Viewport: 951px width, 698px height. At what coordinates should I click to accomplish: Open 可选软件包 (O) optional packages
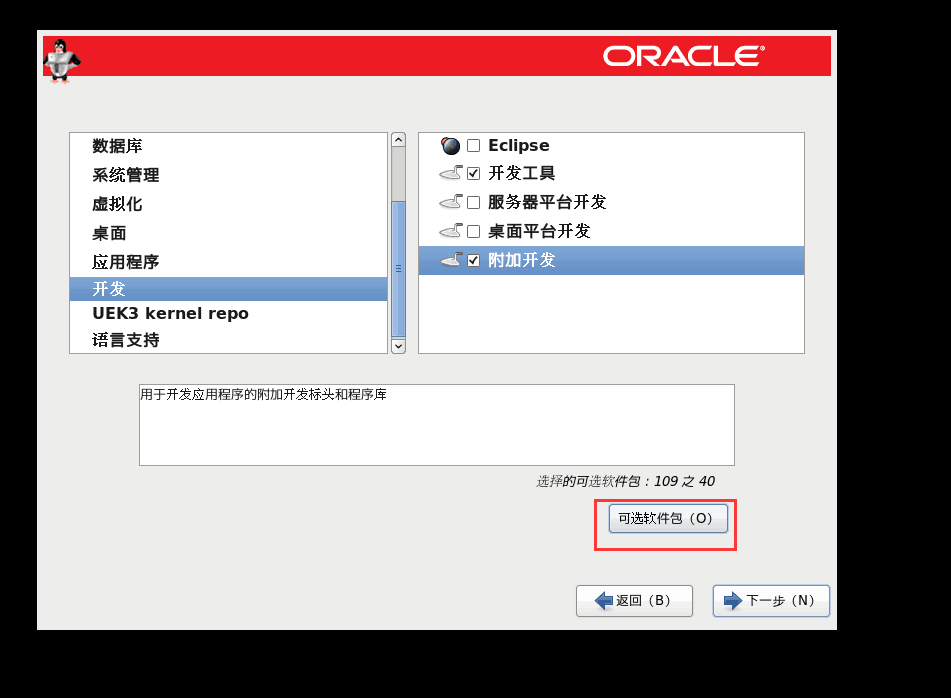(x=667, y=518)
